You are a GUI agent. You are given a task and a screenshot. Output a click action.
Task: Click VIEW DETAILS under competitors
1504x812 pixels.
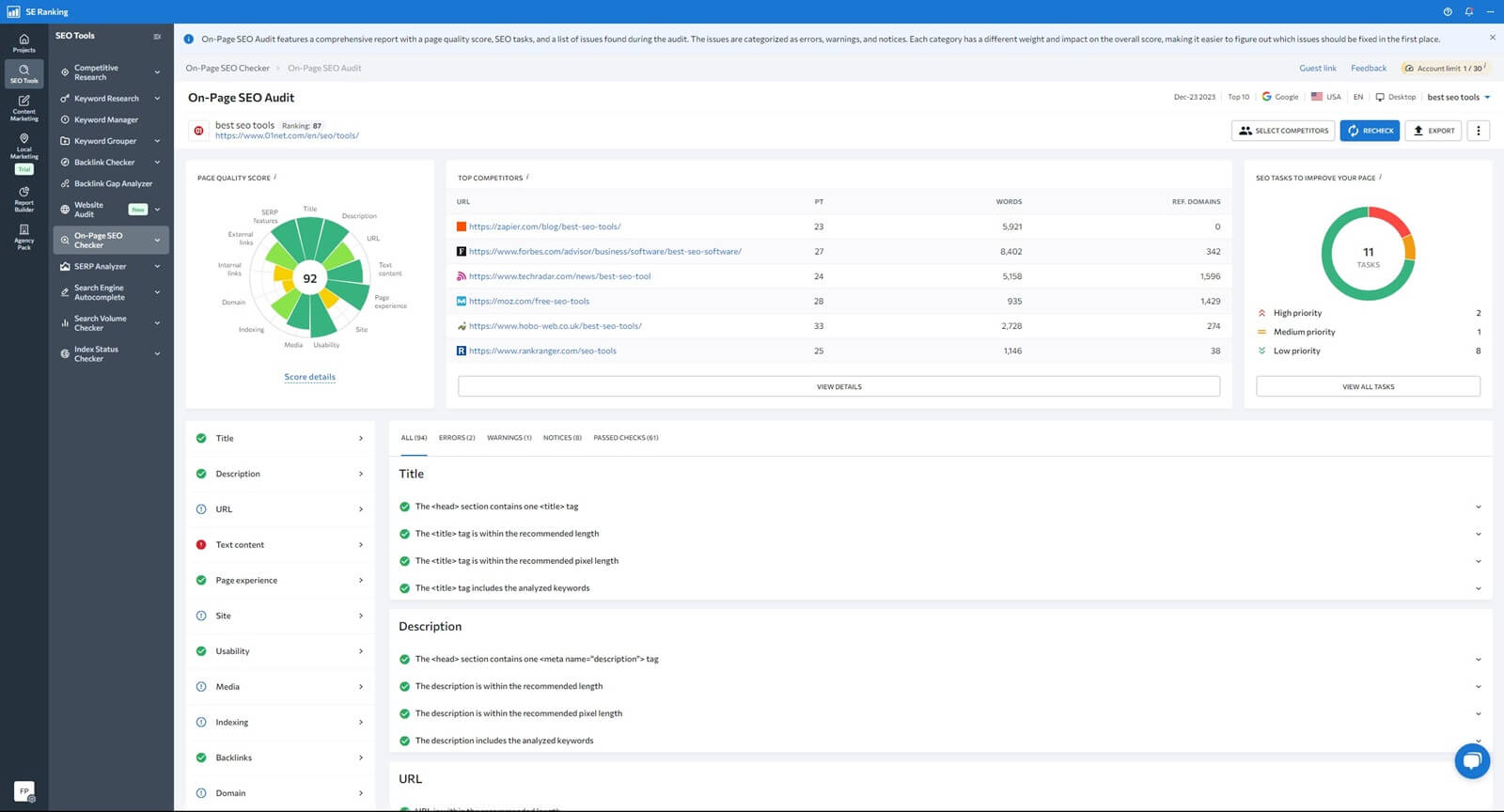click(838, 386)
